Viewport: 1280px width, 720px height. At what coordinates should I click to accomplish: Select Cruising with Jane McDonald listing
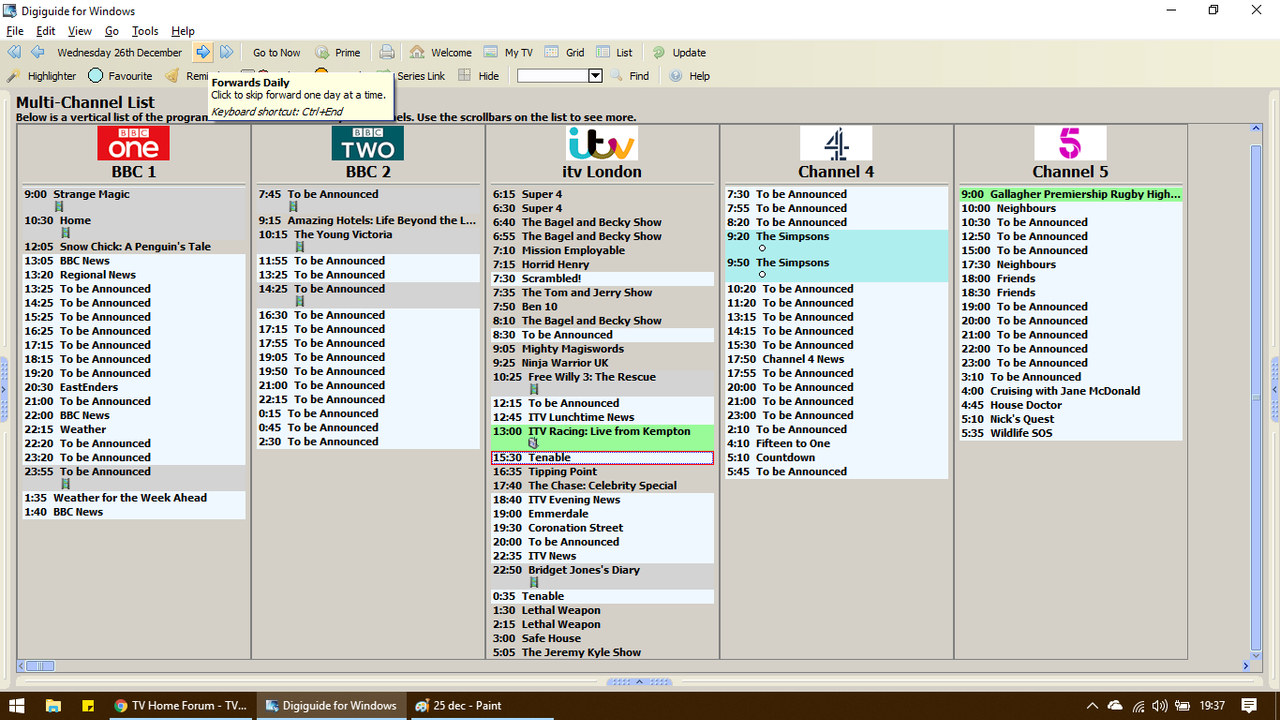tap(1071, 391)
